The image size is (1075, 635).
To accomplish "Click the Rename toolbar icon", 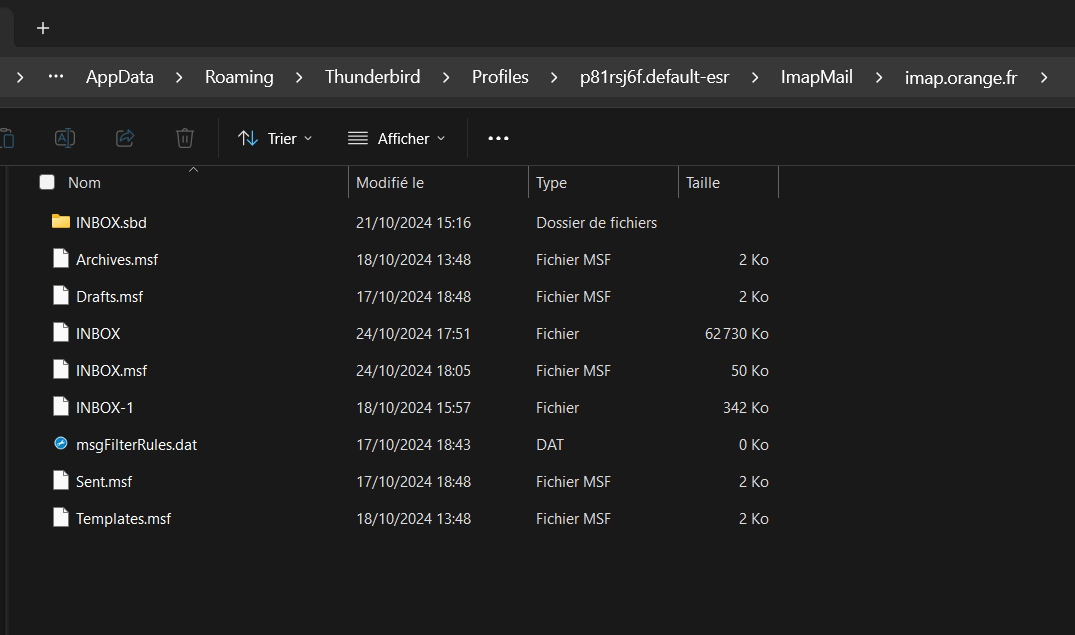I will click(65, 138).
